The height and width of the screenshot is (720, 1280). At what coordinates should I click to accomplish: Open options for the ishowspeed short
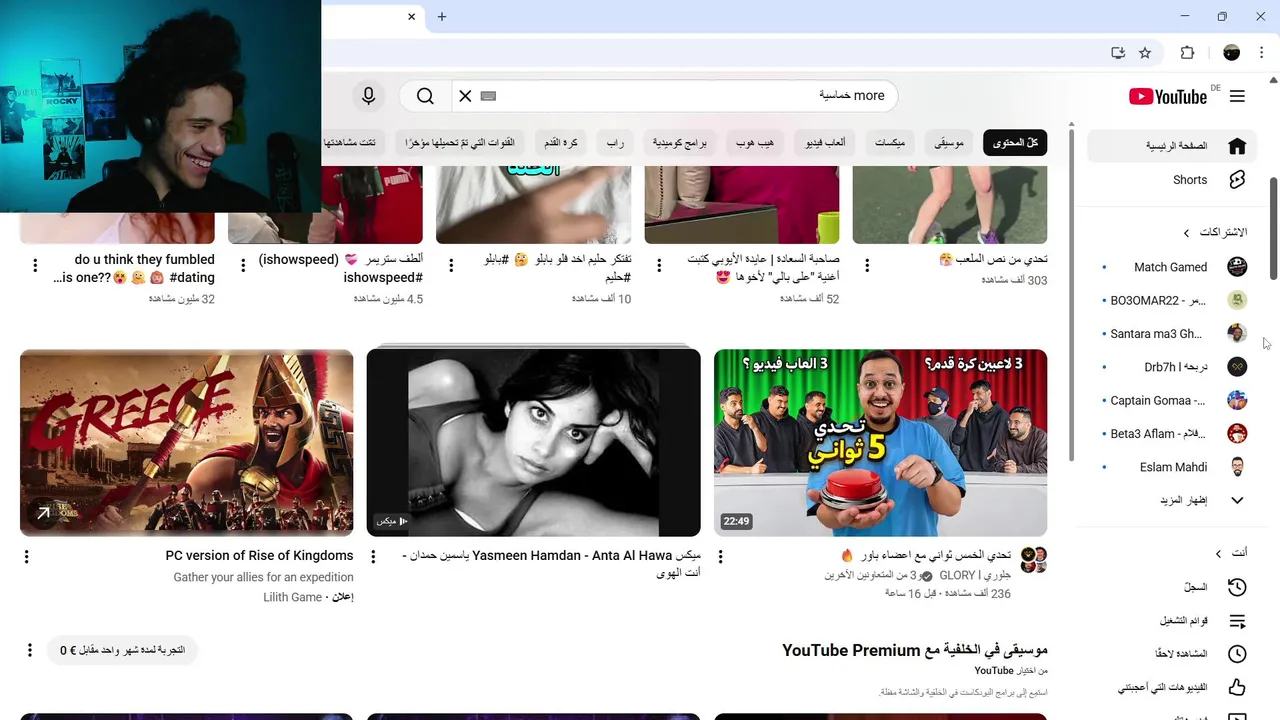[243, 265]
